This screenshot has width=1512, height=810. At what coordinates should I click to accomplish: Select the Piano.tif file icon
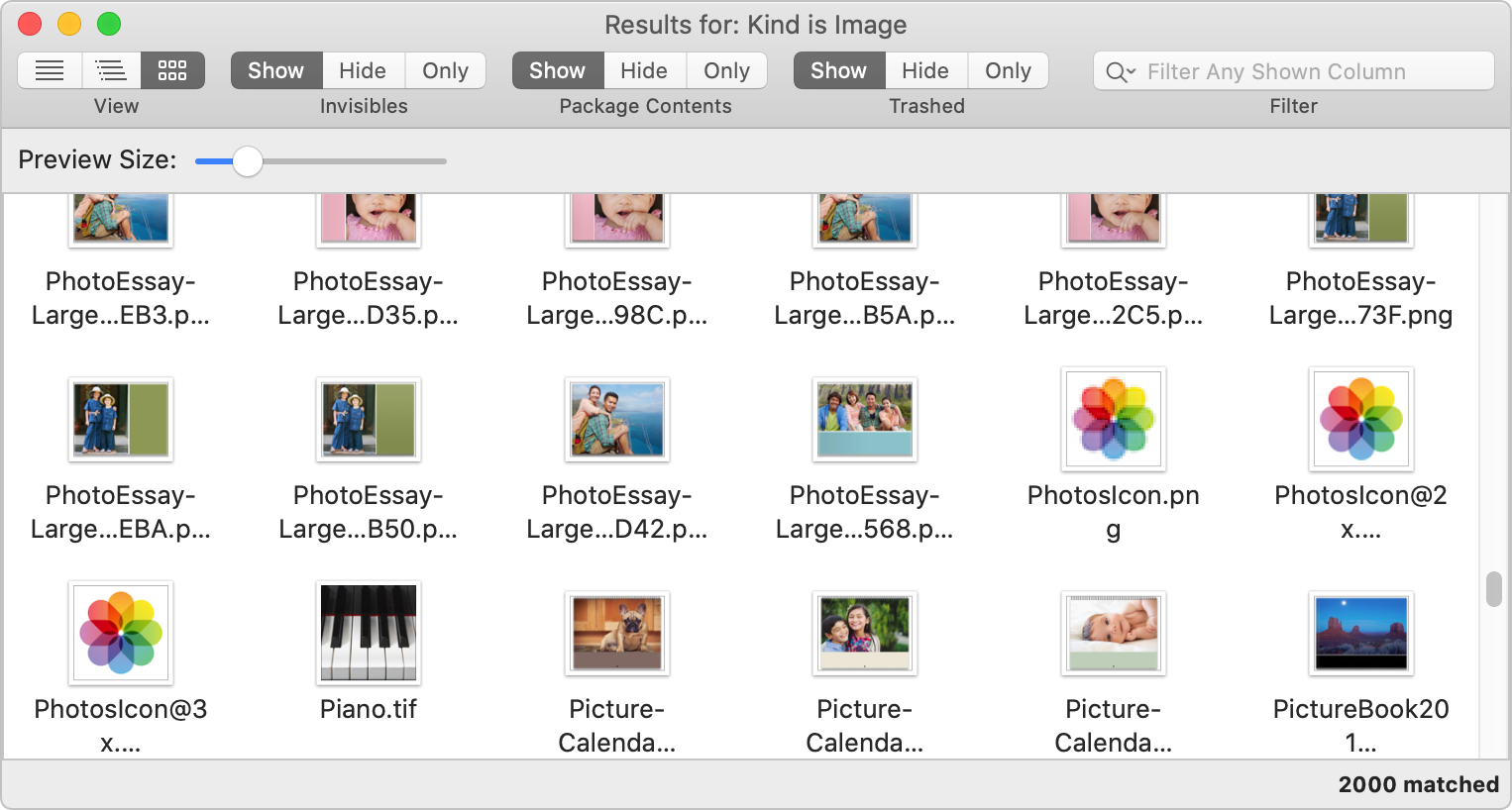[369, 633]
